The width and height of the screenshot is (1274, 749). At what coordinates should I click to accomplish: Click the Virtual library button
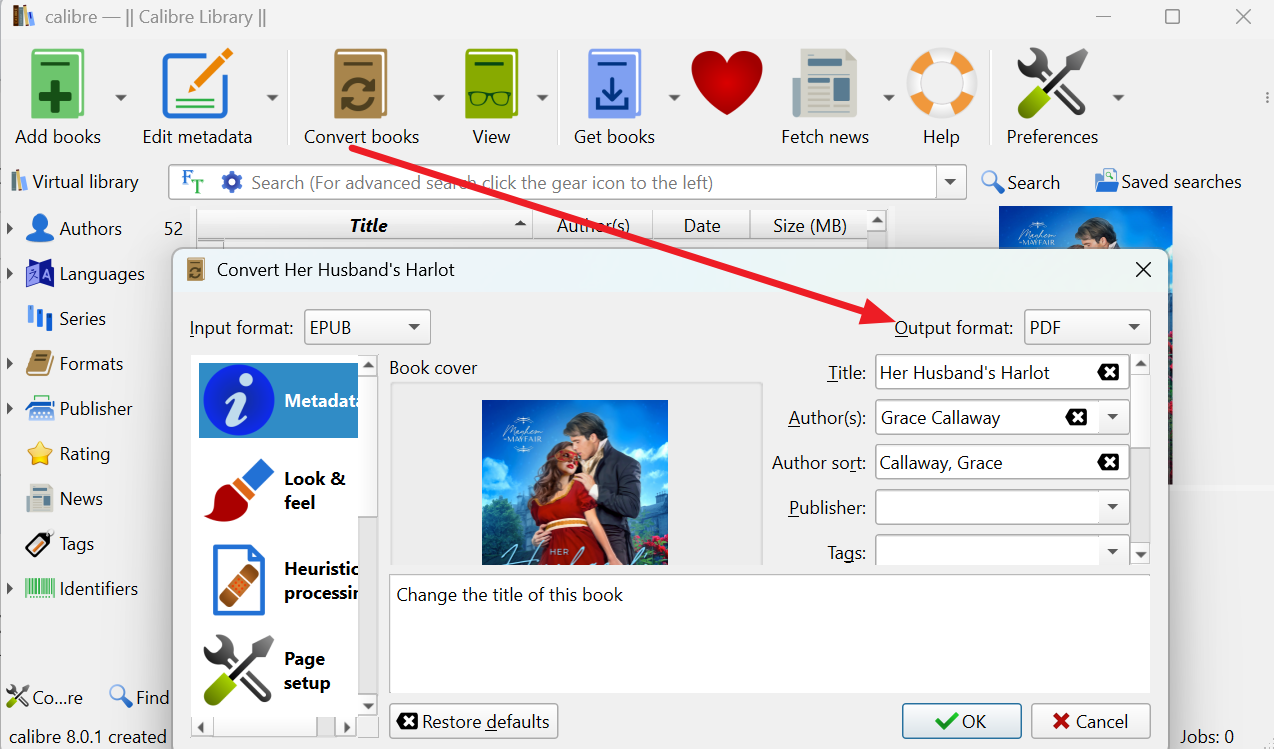click(75, 182)
